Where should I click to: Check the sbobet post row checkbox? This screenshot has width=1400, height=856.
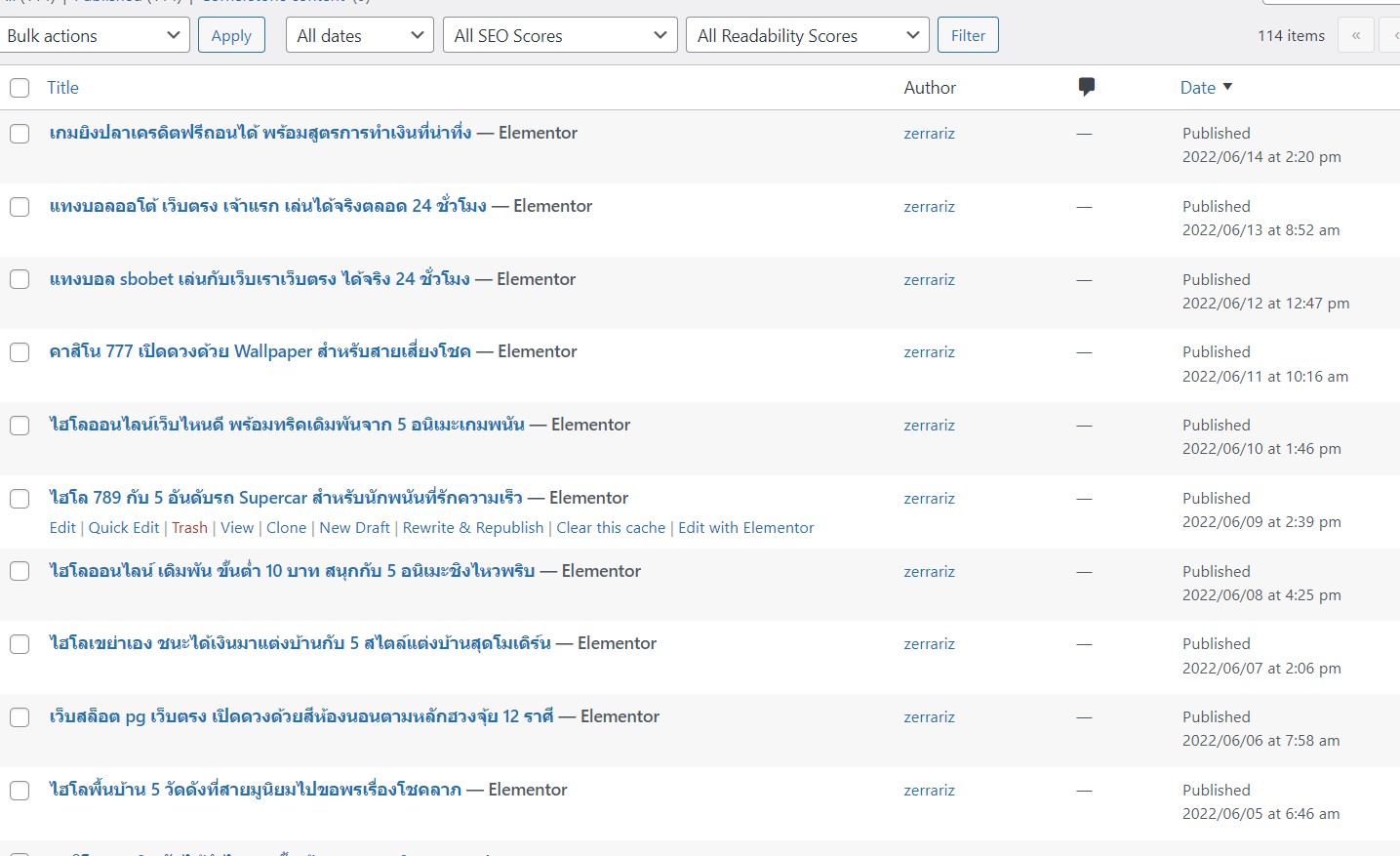[x=20, y=279]
